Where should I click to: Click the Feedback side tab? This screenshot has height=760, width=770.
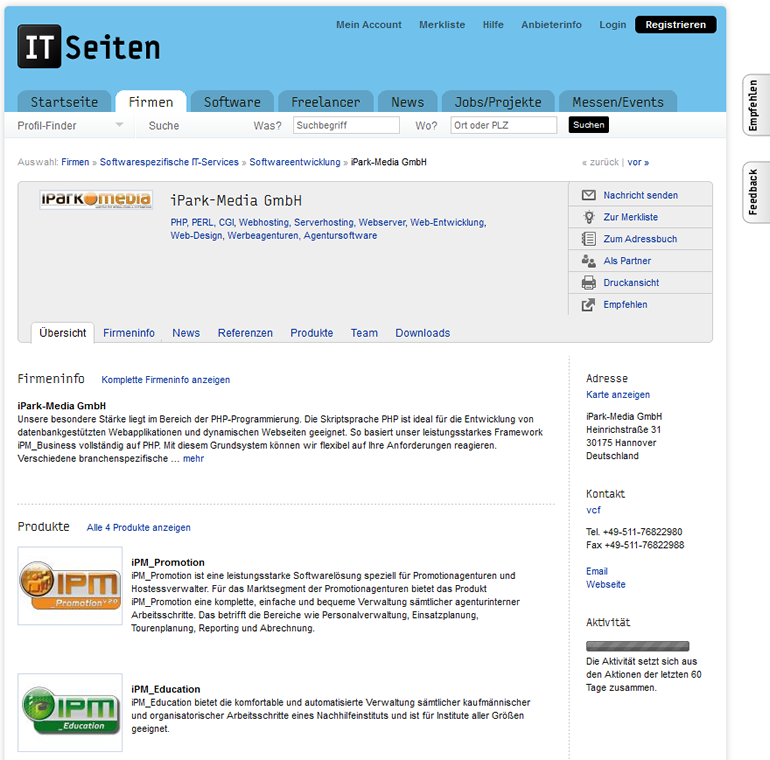[x=754, y=192]
